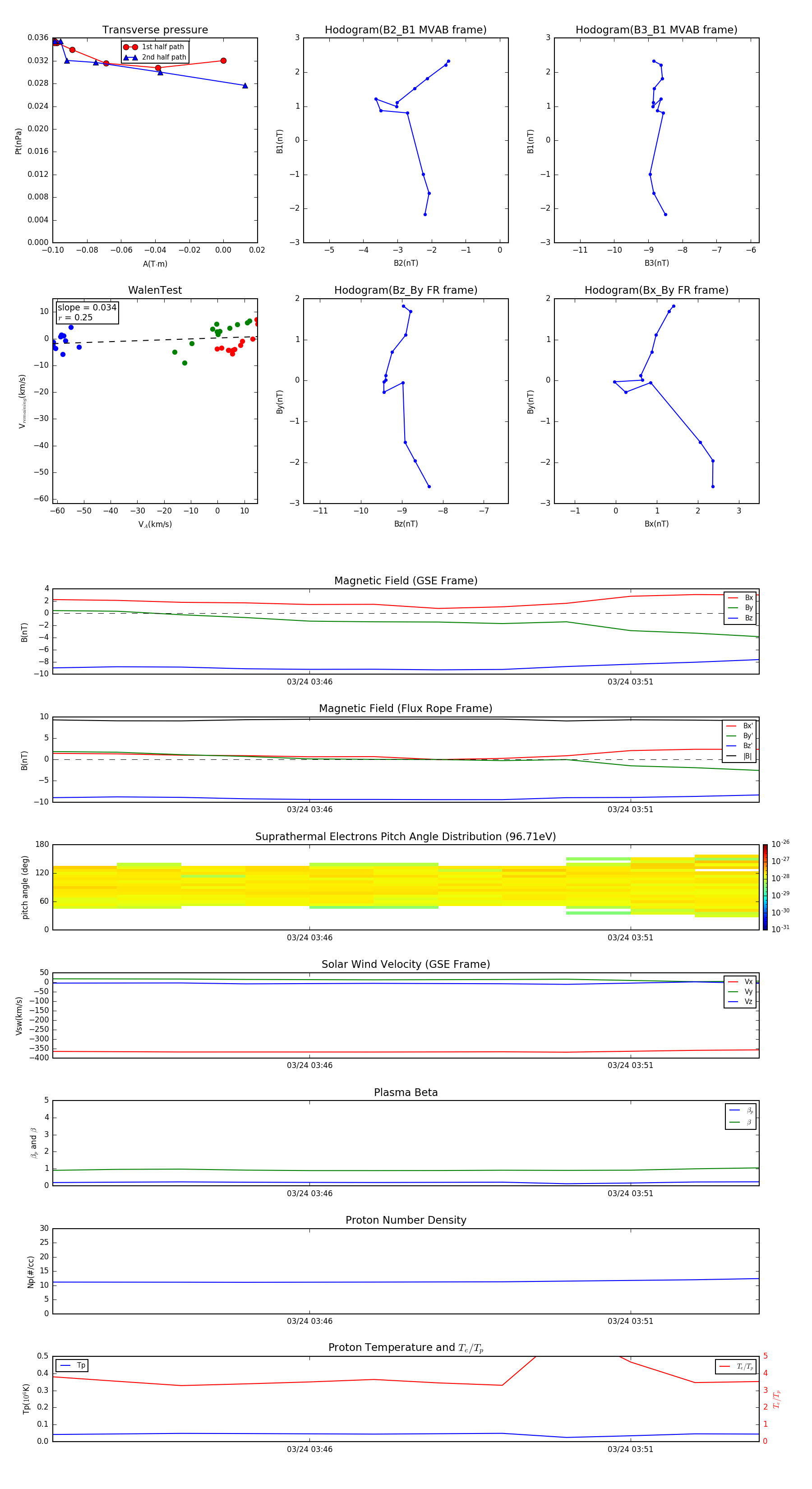812x1489 pixels.
Task: Click the 'Tp(10^6K)' y-axis label
Action: click(26, 1399)
